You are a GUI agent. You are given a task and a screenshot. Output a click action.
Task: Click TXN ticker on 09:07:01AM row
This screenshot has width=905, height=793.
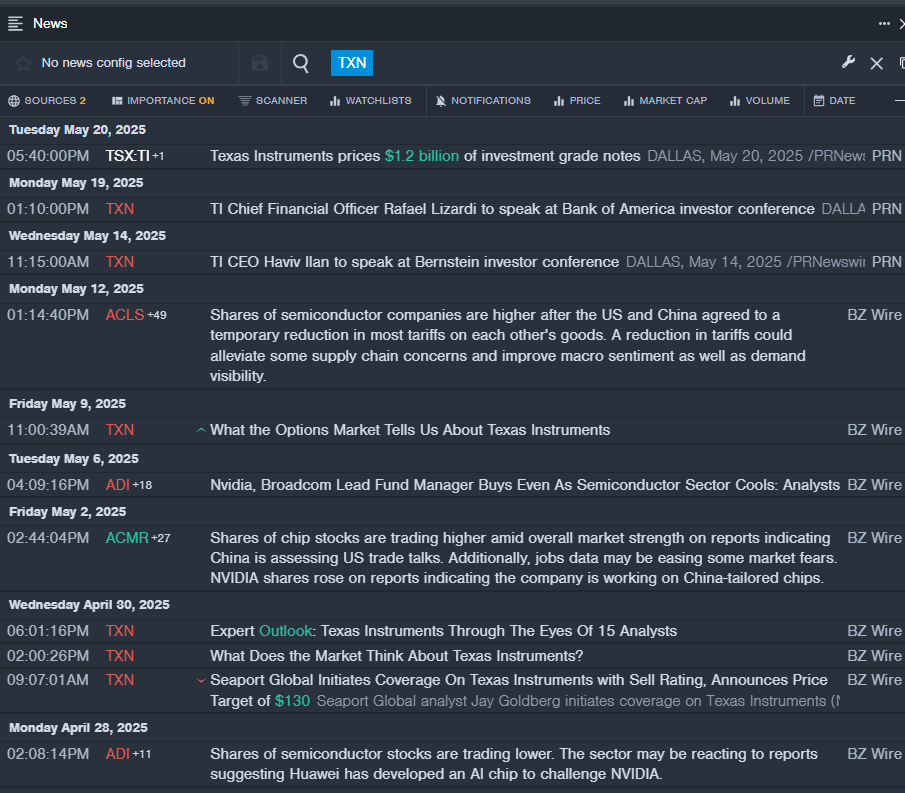click(120, 680)
